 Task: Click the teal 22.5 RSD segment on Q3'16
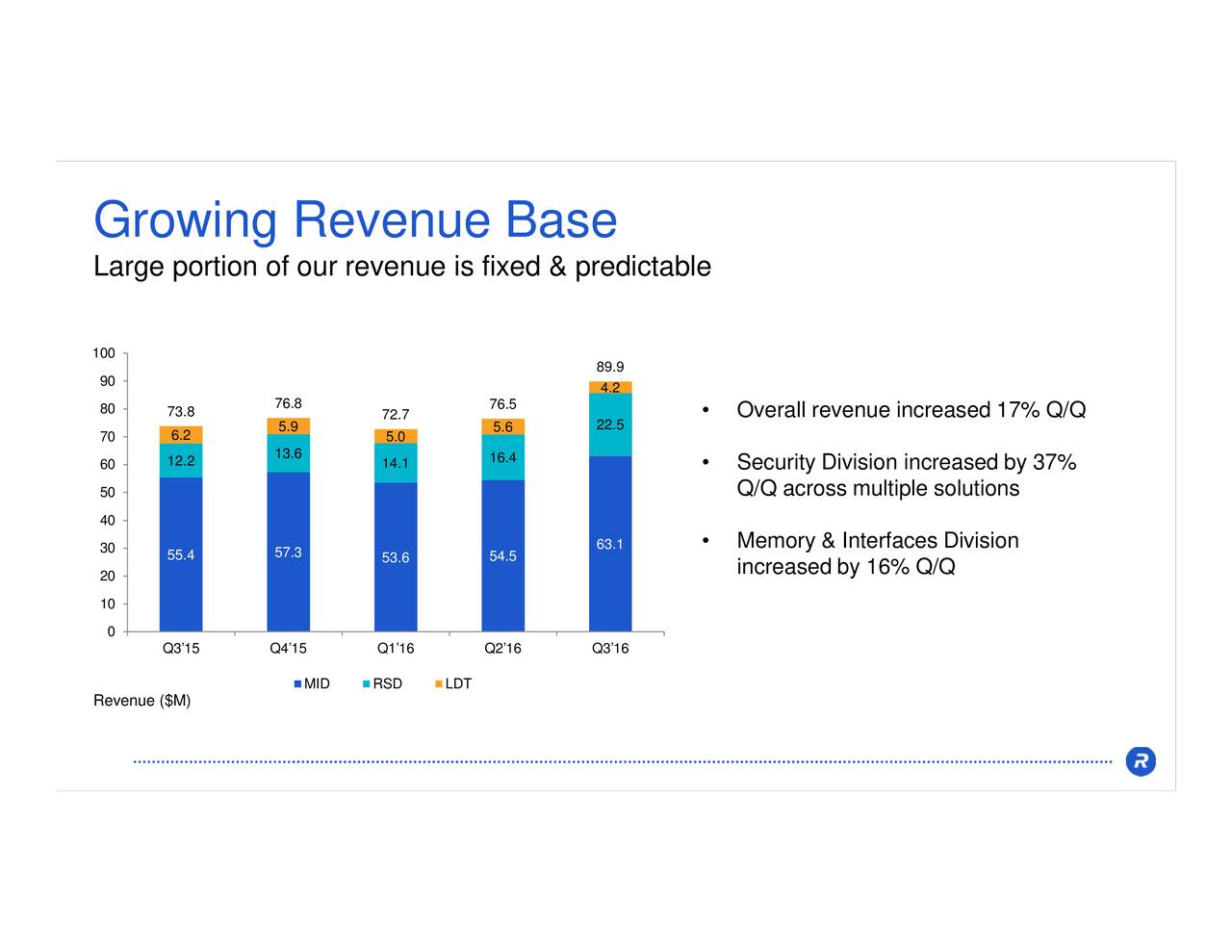click(609, 425)
